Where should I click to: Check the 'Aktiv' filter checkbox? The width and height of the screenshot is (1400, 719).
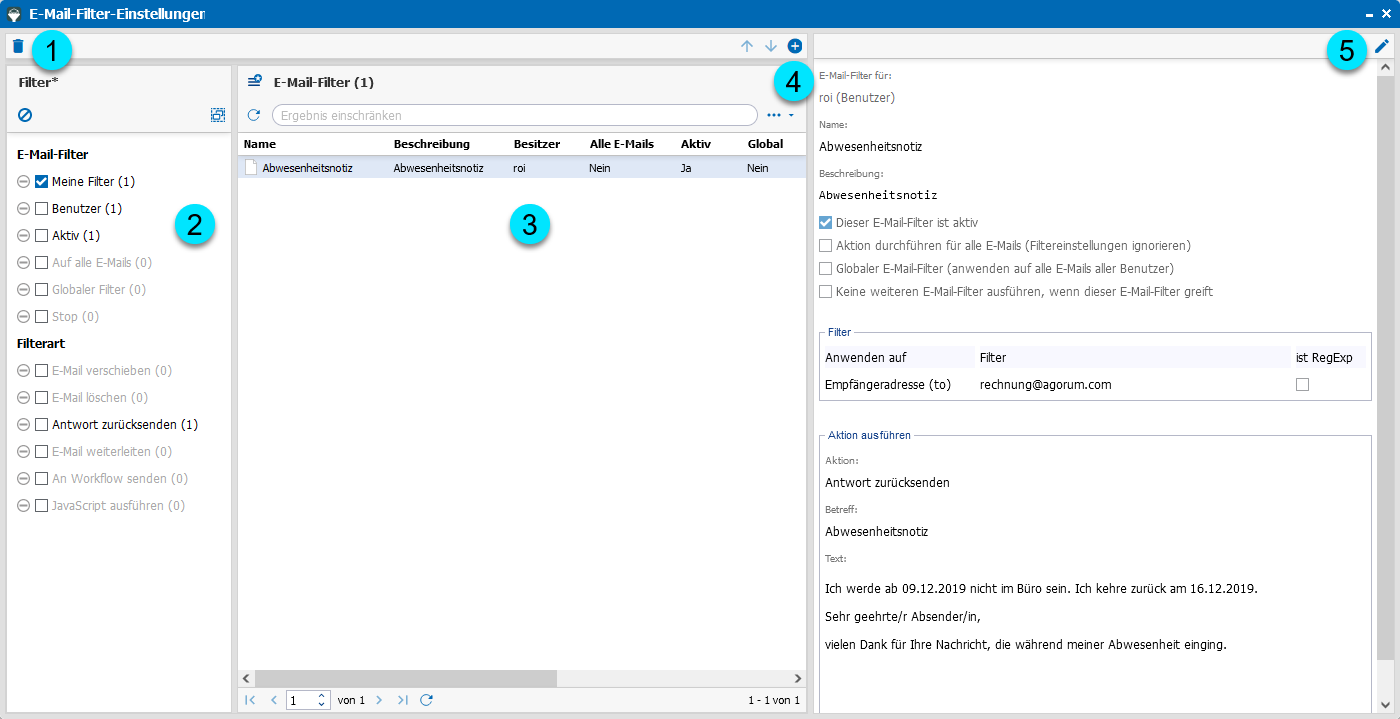click(42, 236)
